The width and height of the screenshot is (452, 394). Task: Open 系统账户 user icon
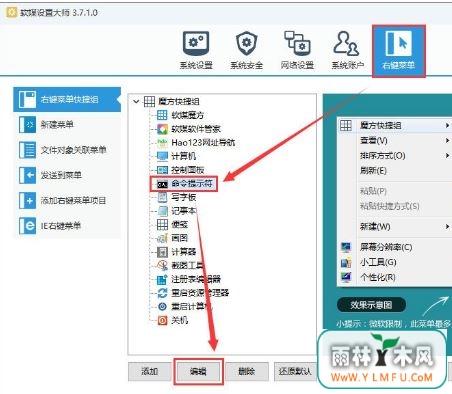tap(346, 43)
